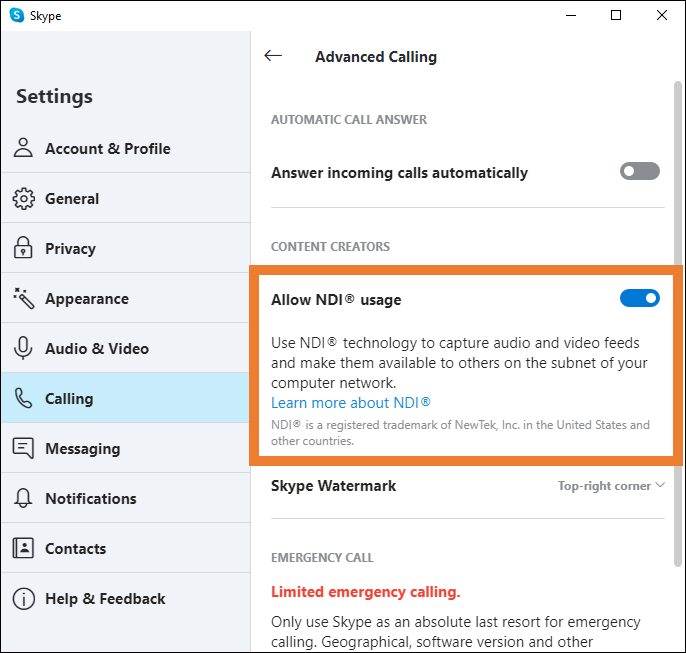Click the General gear icon
The image size is (686, 653).
click(x=23, y=199)
